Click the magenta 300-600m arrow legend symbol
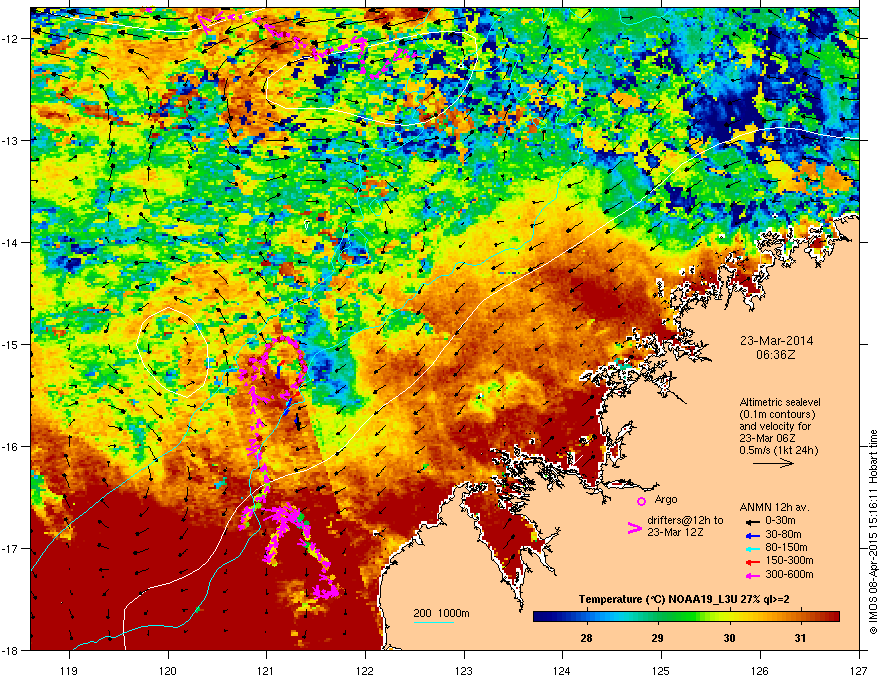 click(x=751, y=575)
